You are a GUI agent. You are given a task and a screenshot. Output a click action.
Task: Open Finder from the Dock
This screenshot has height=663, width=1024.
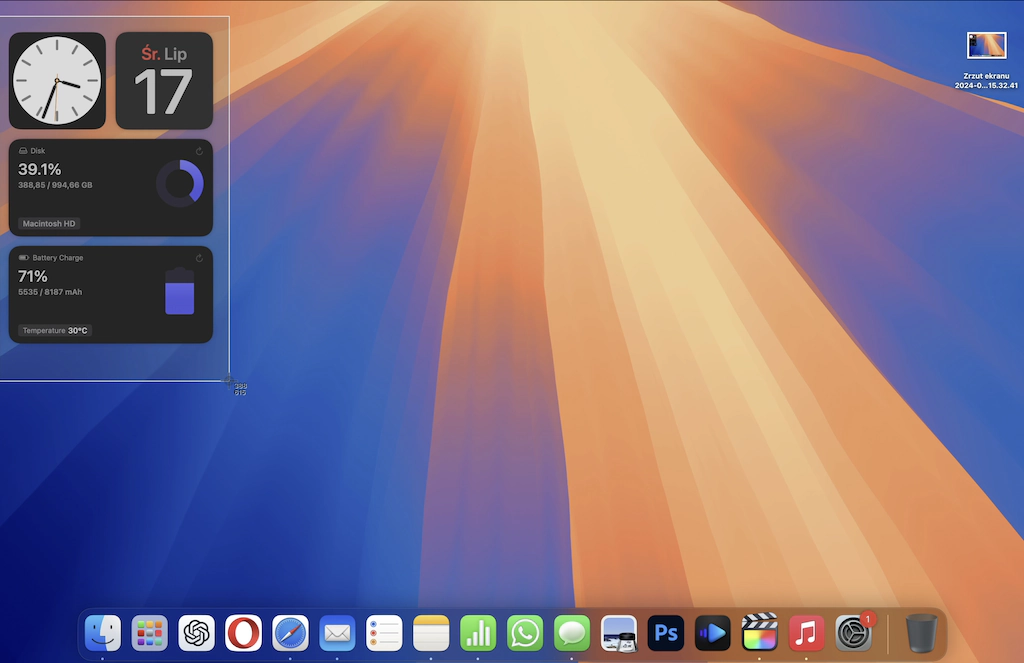(x=103, y=633)
